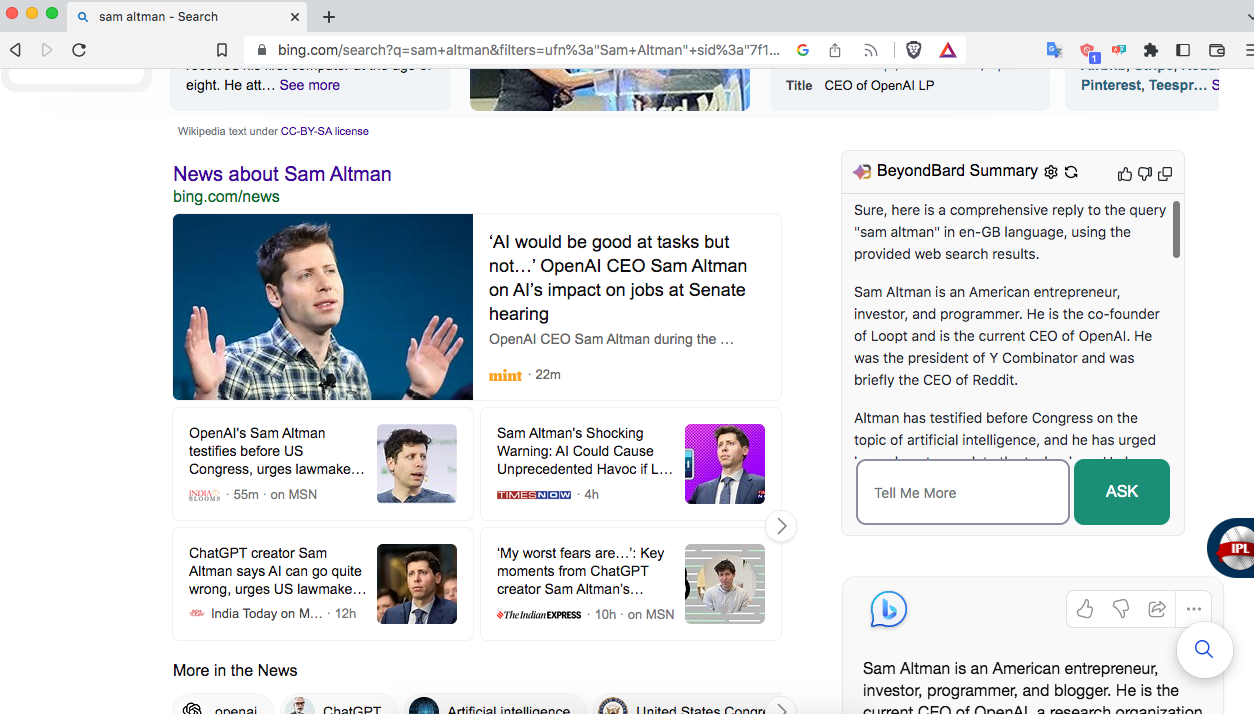
Task: Open Brave Shields lion icon
Action: (913, 50)
